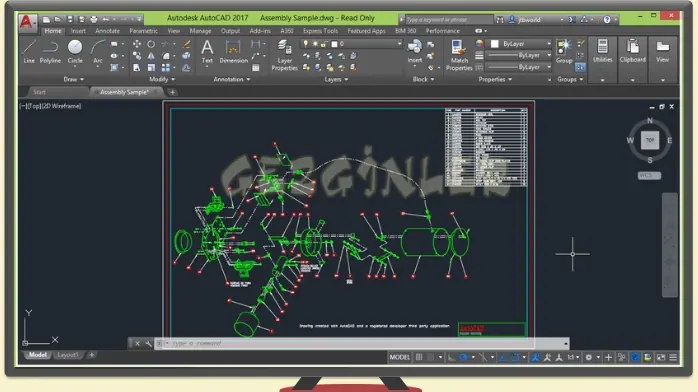This screenshot has width=698, height=392.
Task: Open the Home ribbon tab
Action: coord(53,31)
